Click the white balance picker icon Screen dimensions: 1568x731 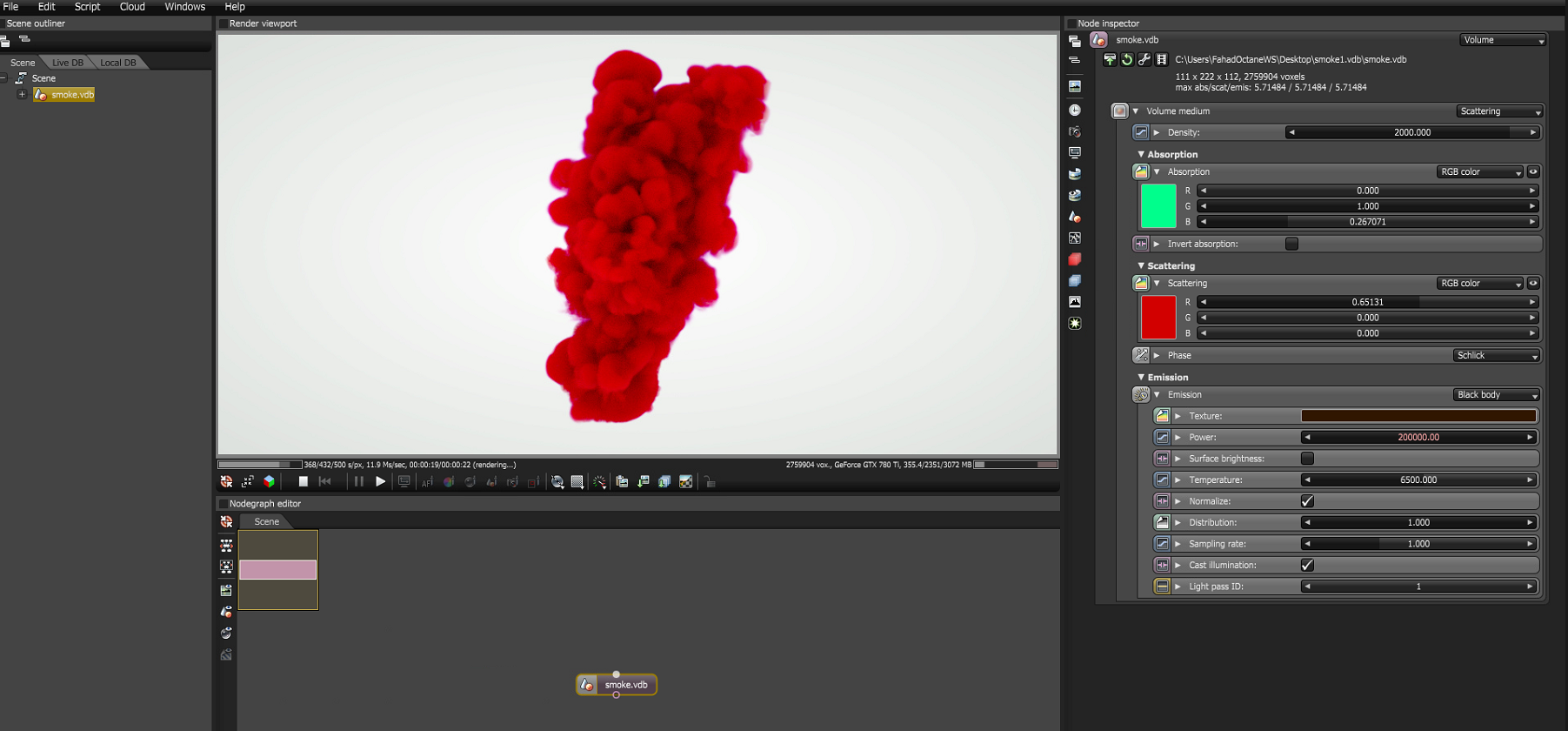click(449, 481)
